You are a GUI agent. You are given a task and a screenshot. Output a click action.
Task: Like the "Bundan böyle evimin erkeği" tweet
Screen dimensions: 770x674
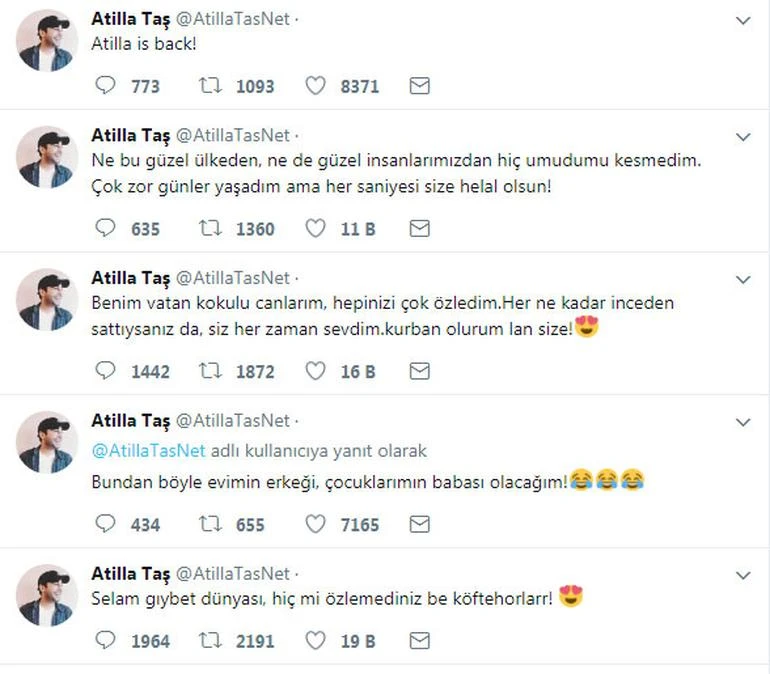click(x=315, y=524)
